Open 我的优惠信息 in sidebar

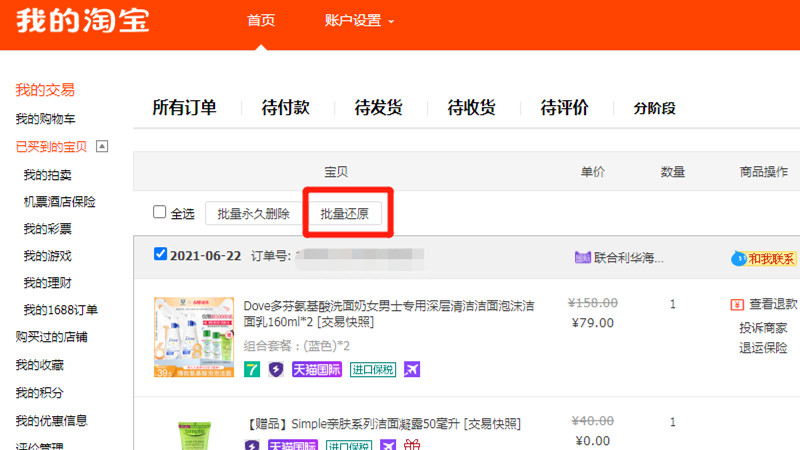[52, 421]
